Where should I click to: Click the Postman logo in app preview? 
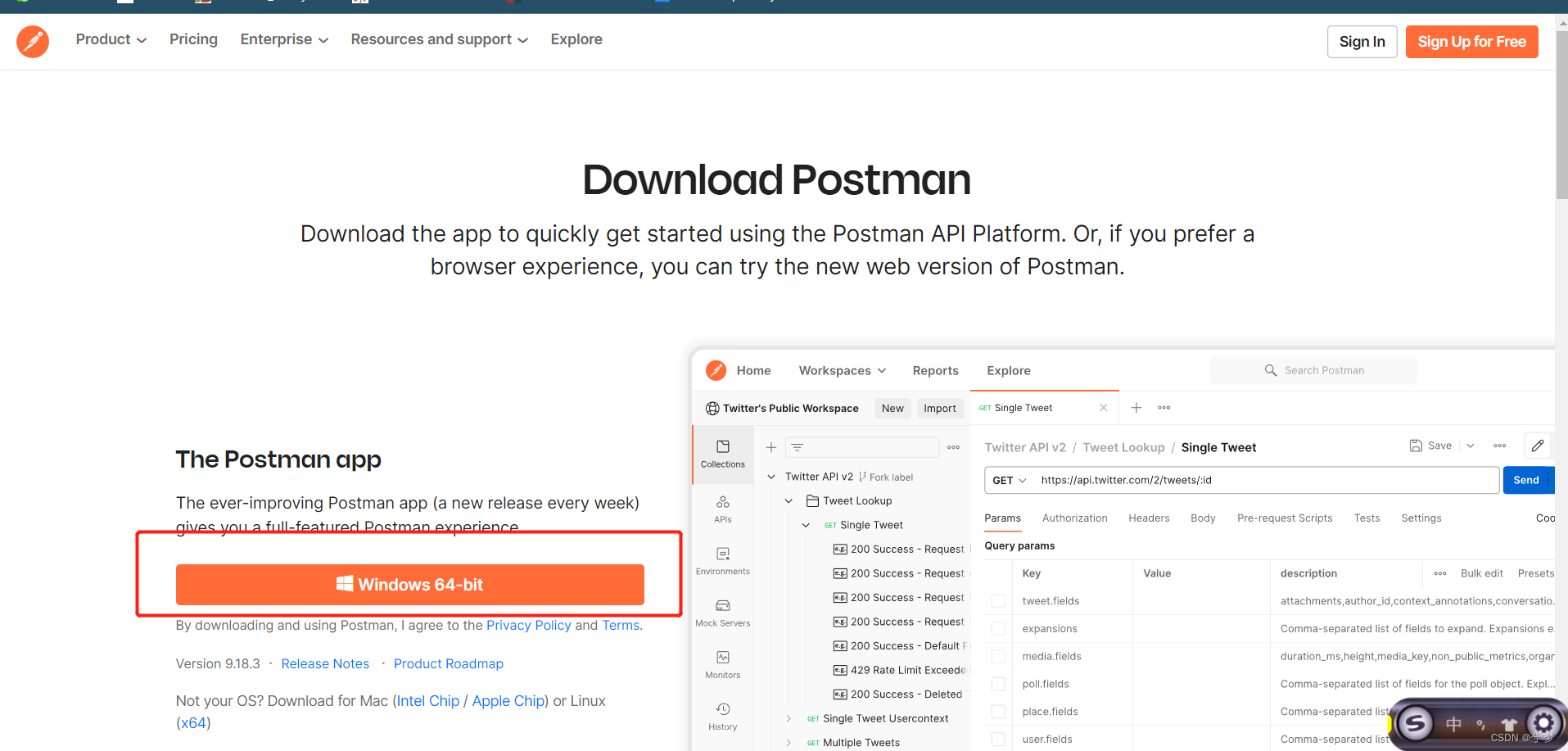click(x=716, y=370)
